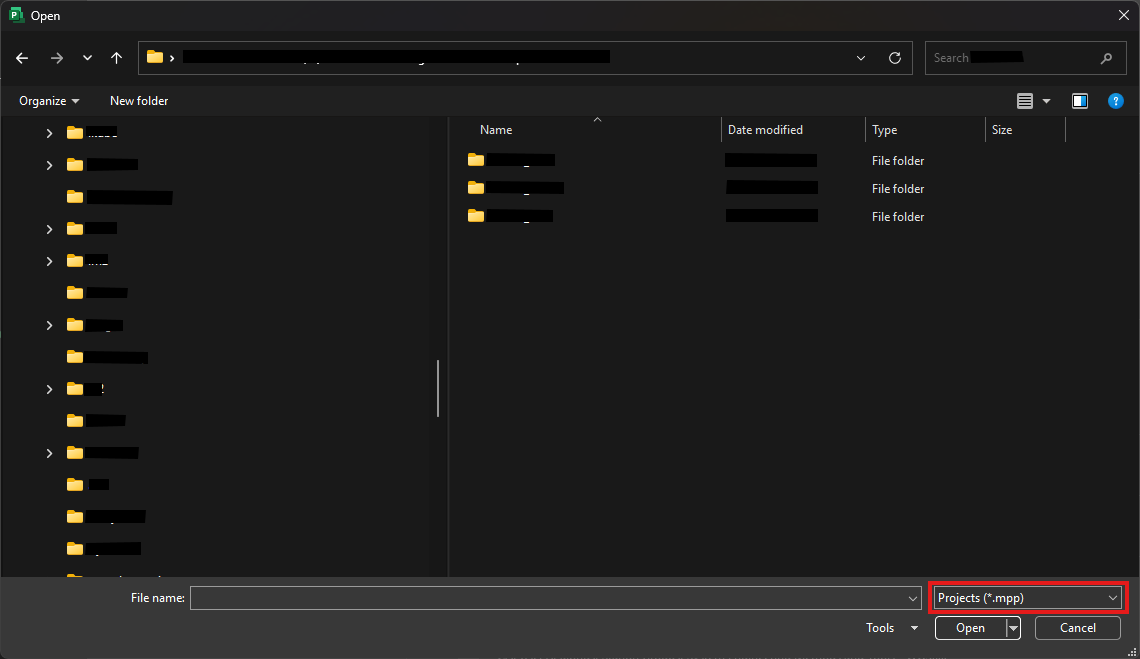
Task: Go up one folder level
Action: [116, 57]
